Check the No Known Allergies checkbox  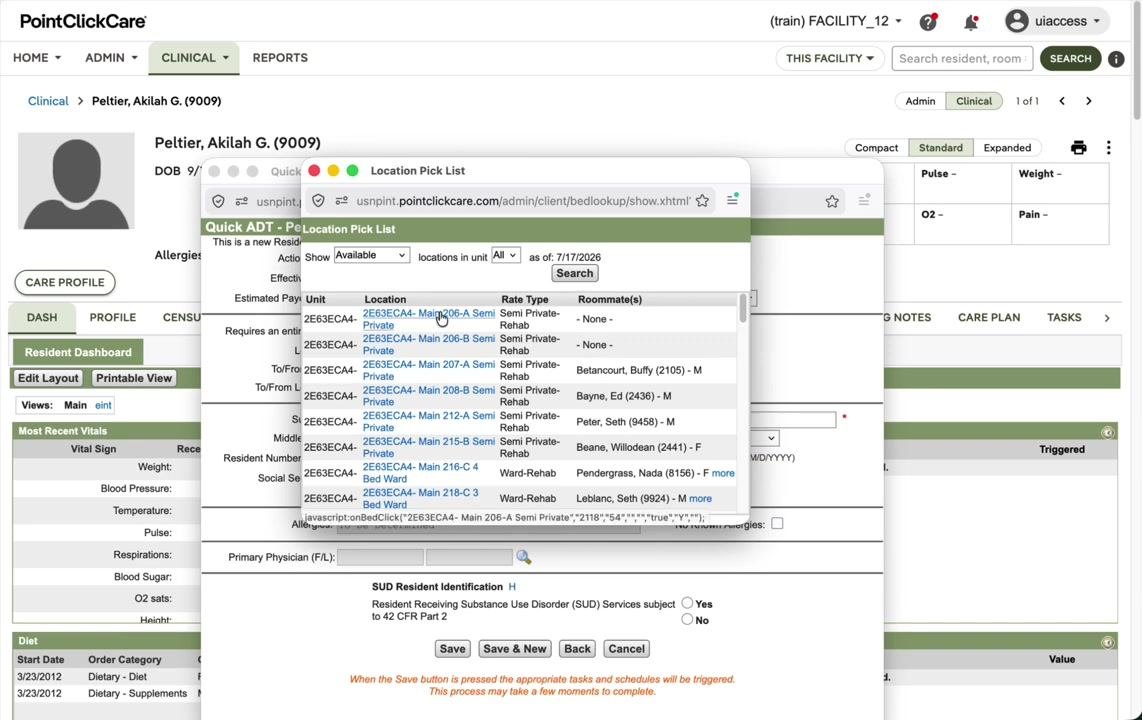[x=777, y=523]
